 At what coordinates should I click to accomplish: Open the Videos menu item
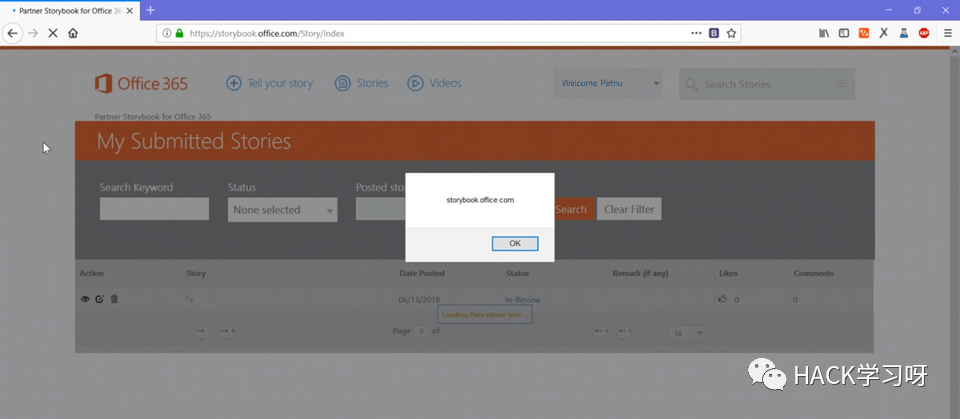434,83
